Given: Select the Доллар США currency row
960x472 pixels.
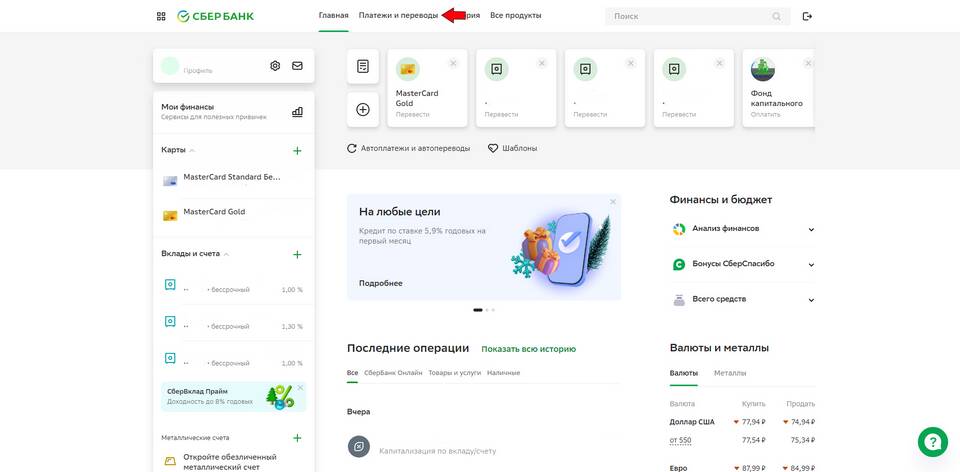Looking at the screenshot, I should pos(742,422).
